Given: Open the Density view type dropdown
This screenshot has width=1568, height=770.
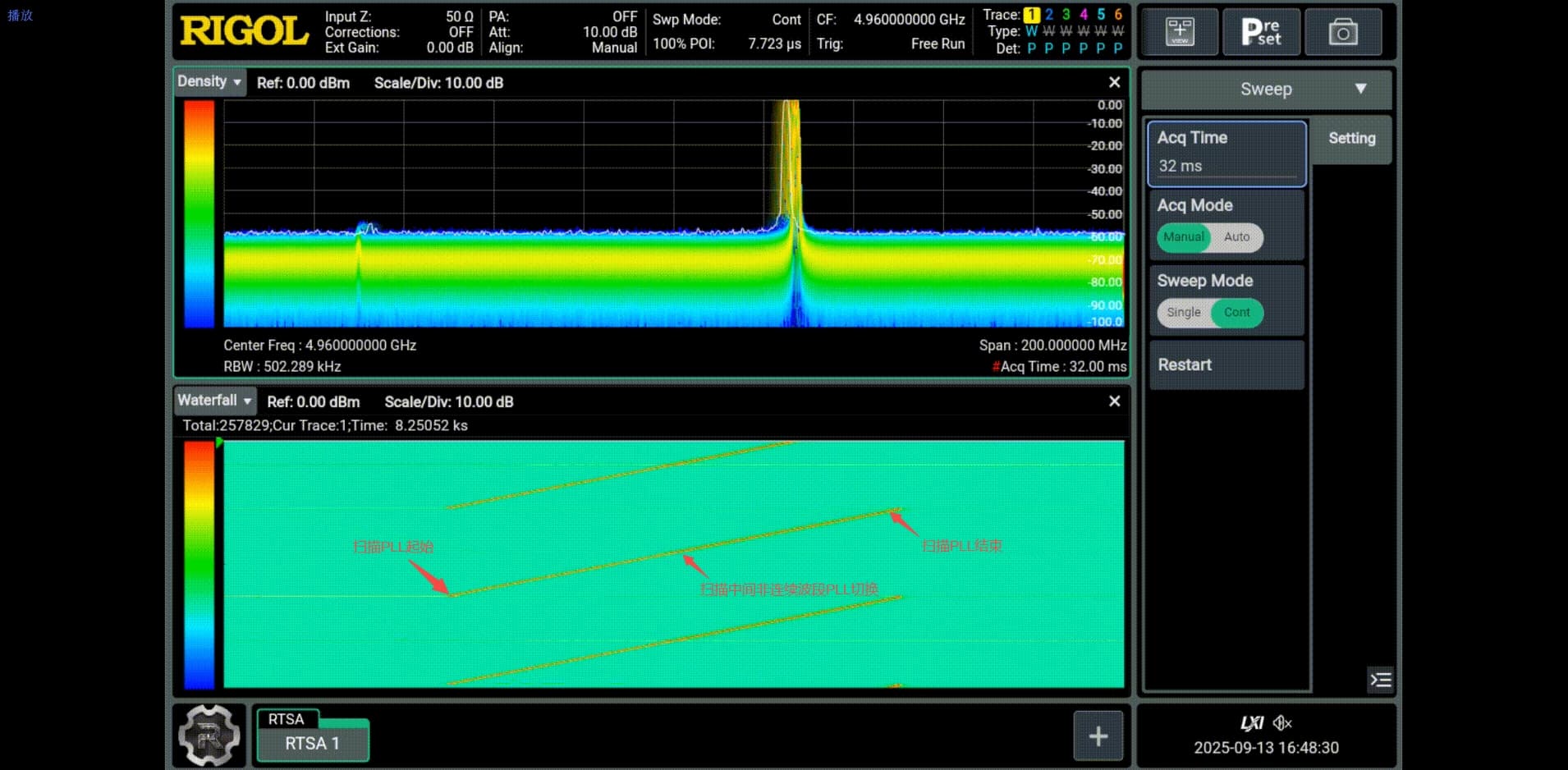Looking at the screenshot, I should coord(209,82).
